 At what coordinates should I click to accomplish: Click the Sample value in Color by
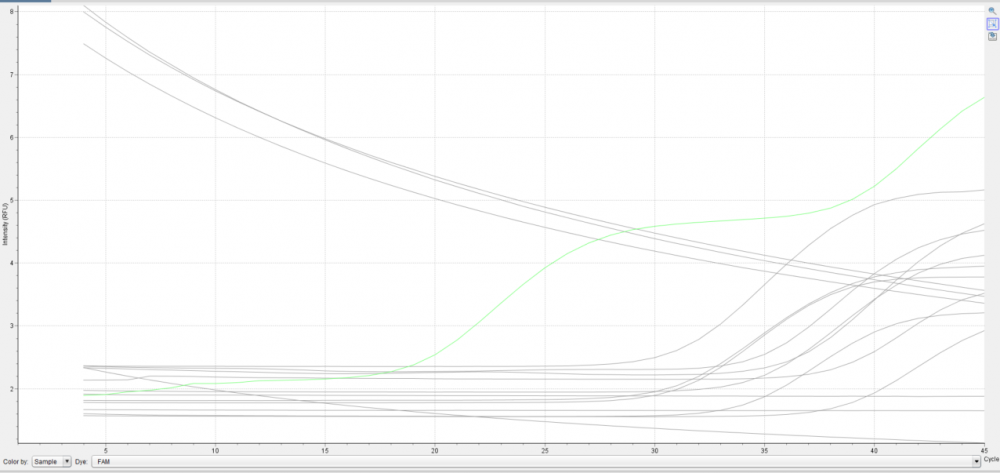[x=46, y=462]
